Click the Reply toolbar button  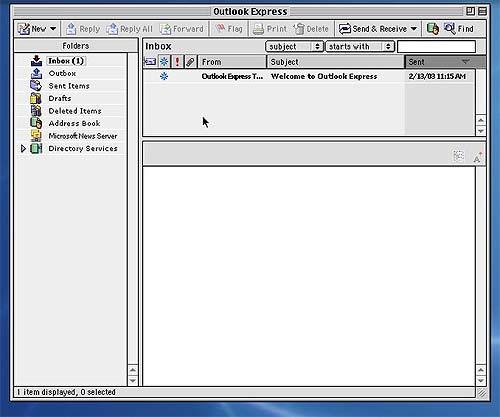[83, 29]
